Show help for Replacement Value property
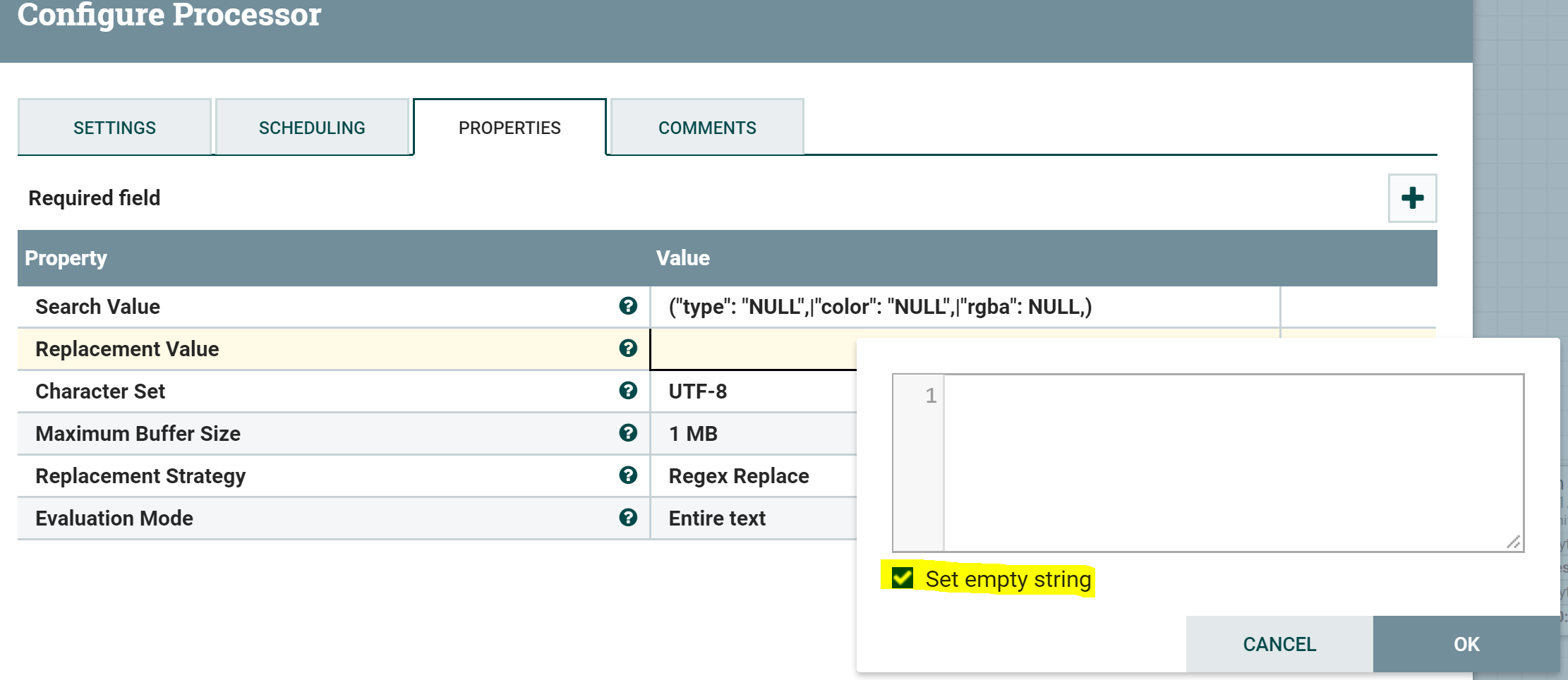This screenshot has width=1568, height=680. 628,348
